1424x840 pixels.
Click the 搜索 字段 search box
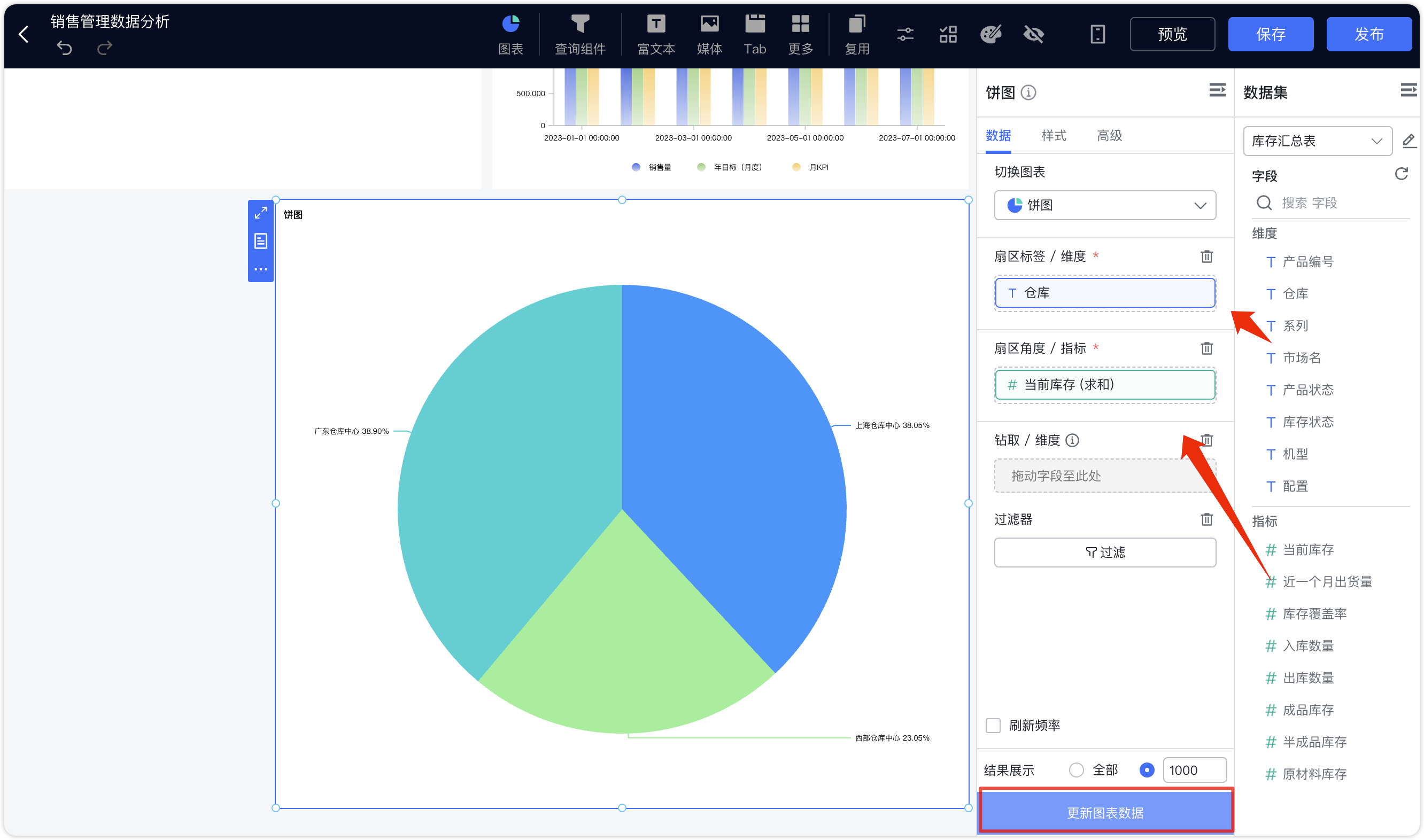(x=1330, y=203)
